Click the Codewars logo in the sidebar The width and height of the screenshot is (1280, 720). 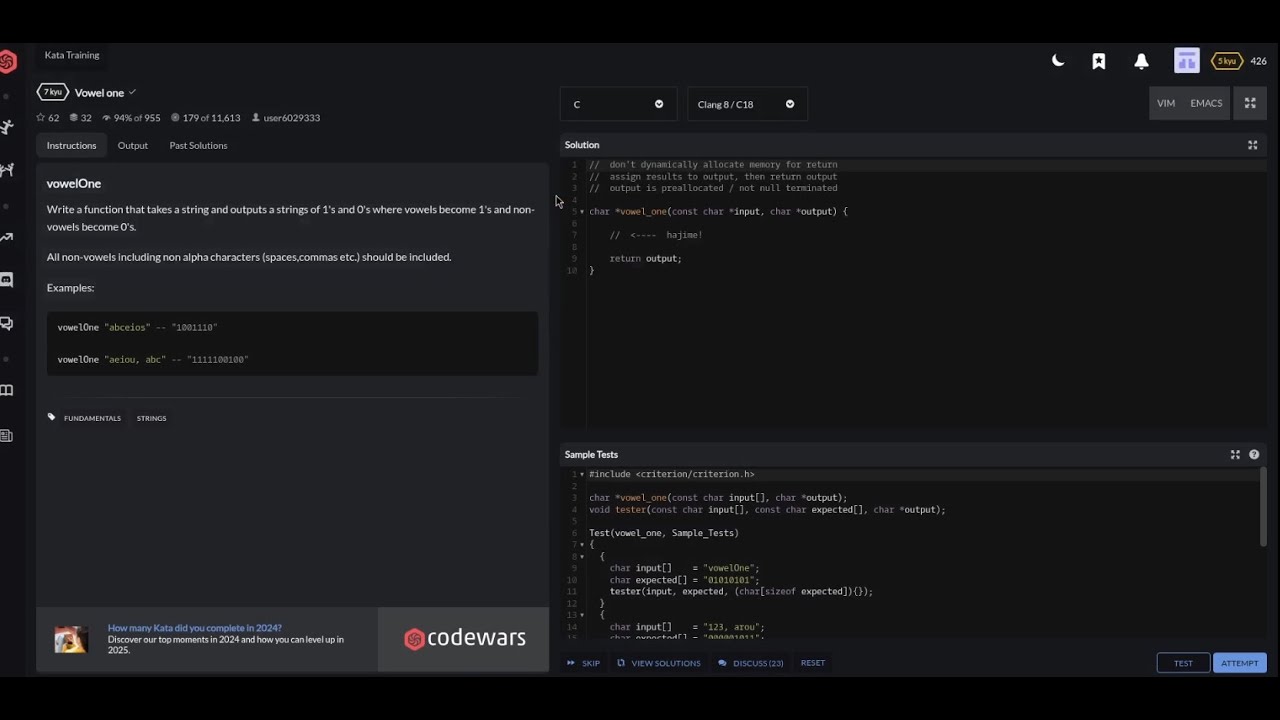(x=7, y=62)
